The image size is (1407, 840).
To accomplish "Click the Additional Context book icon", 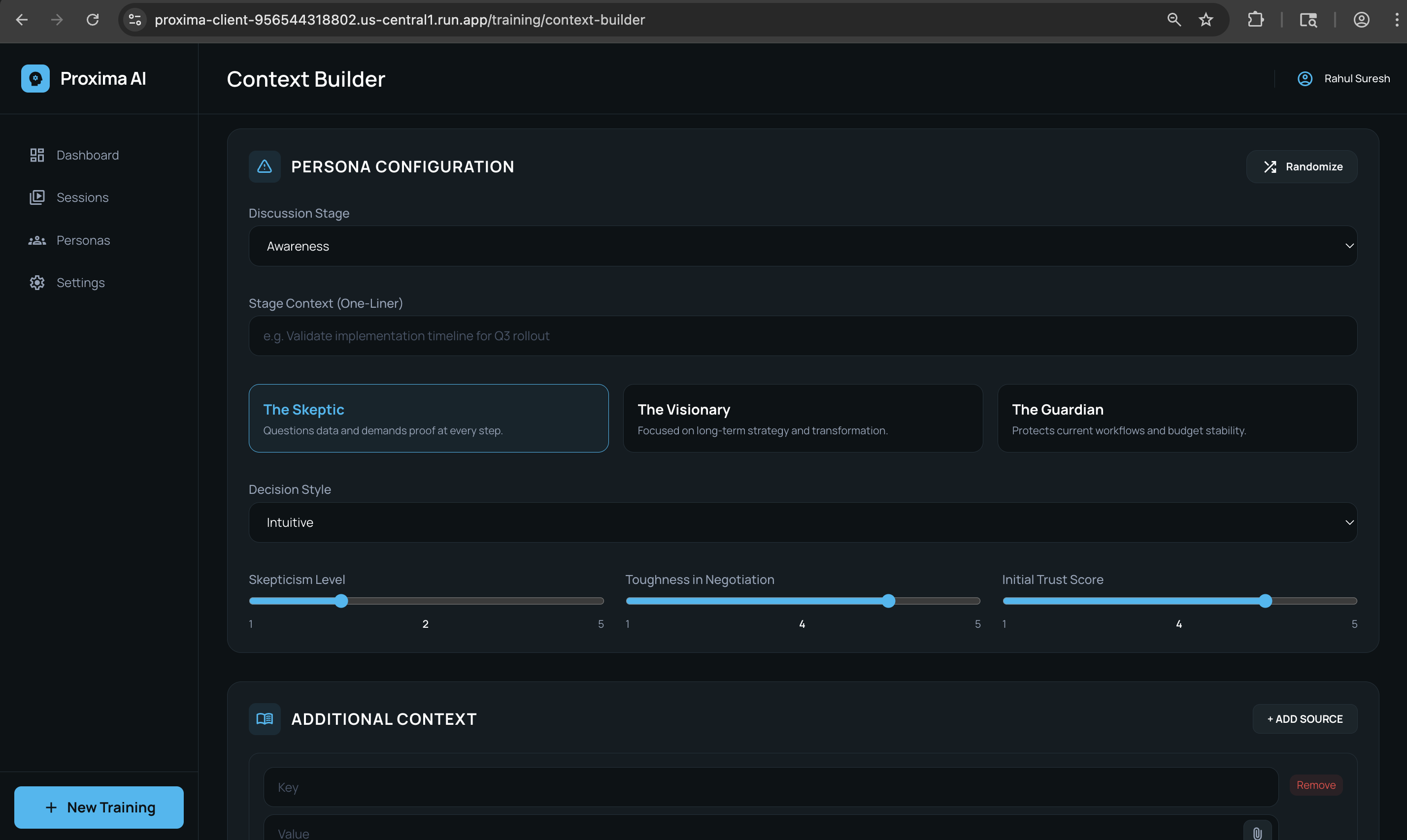I will tap(264, 719).
